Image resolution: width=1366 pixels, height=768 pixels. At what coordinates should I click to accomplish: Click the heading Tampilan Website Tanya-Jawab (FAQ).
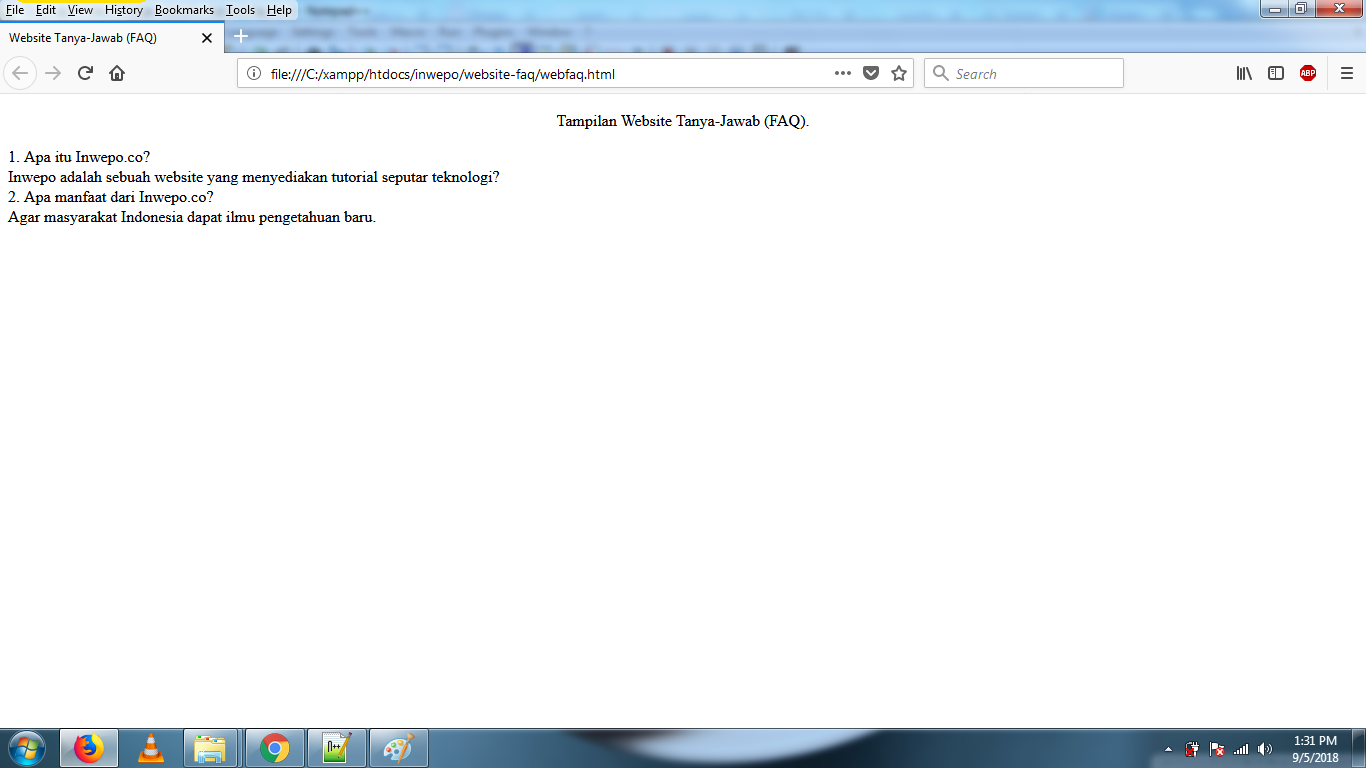(x=683, y=122)
